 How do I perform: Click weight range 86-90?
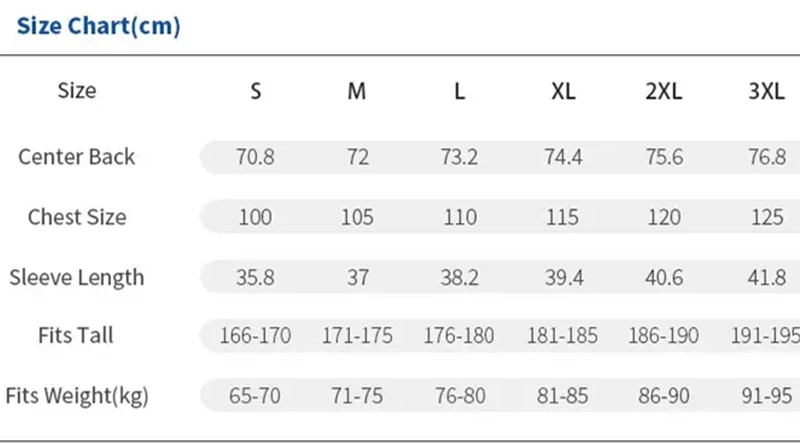tap(664, 396)
